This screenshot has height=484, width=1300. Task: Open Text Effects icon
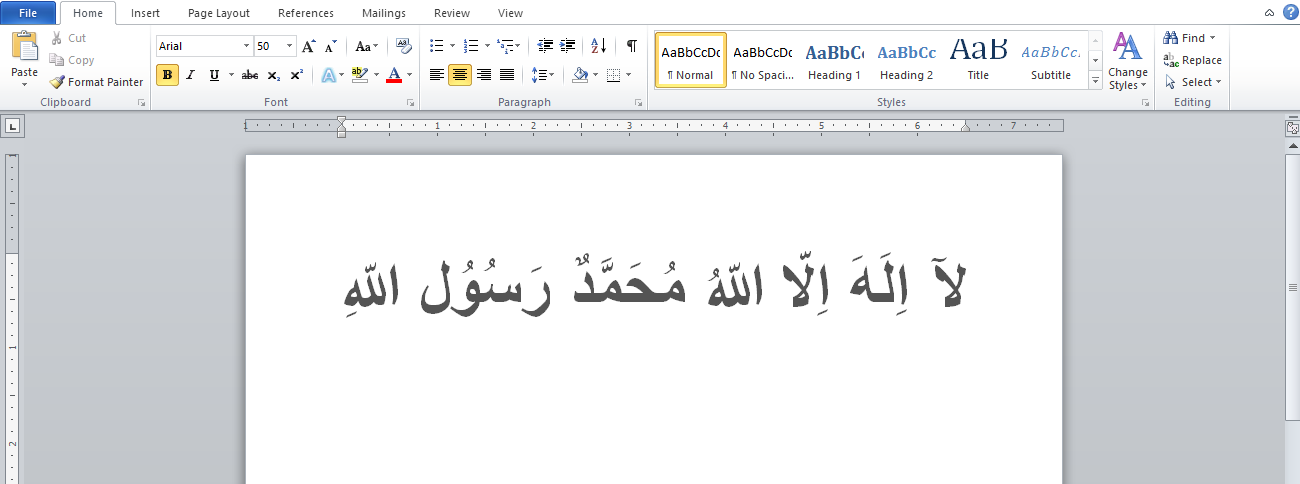328,75
